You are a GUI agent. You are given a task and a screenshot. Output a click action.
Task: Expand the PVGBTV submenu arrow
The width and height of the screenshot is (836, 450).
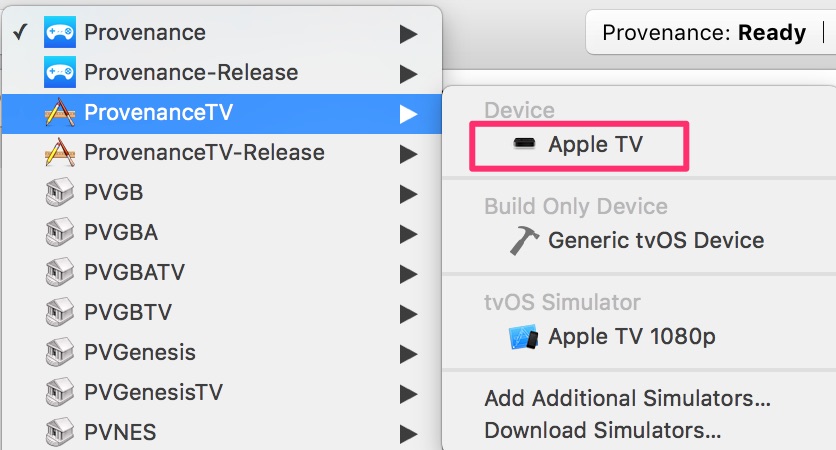click(408, 313)
